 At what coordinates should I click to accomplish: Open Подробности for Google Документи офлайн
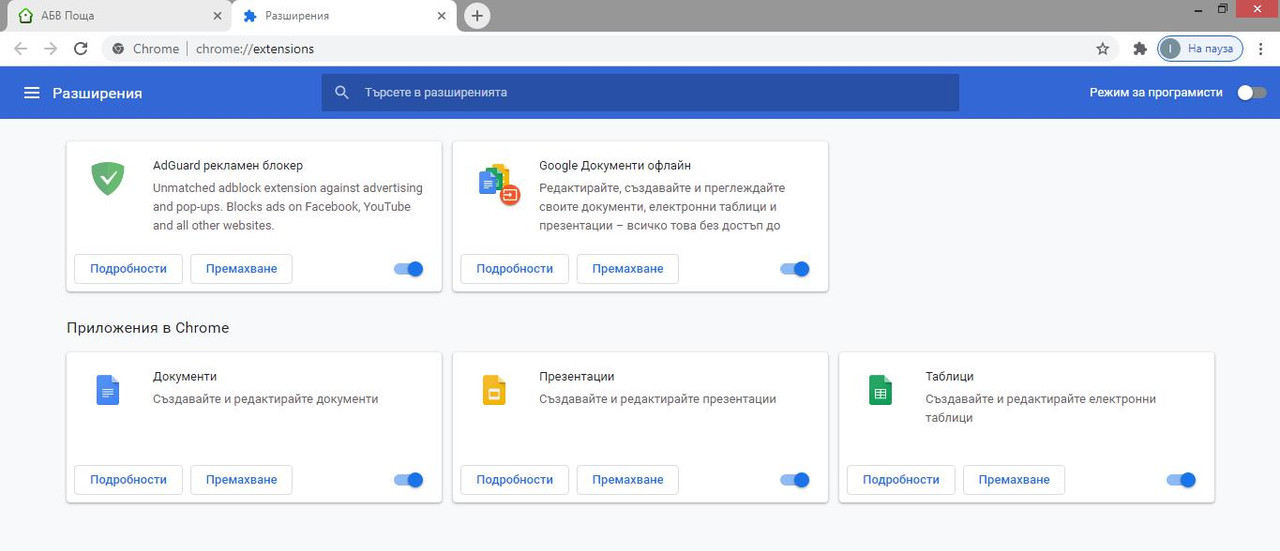[x=514, y=269]
